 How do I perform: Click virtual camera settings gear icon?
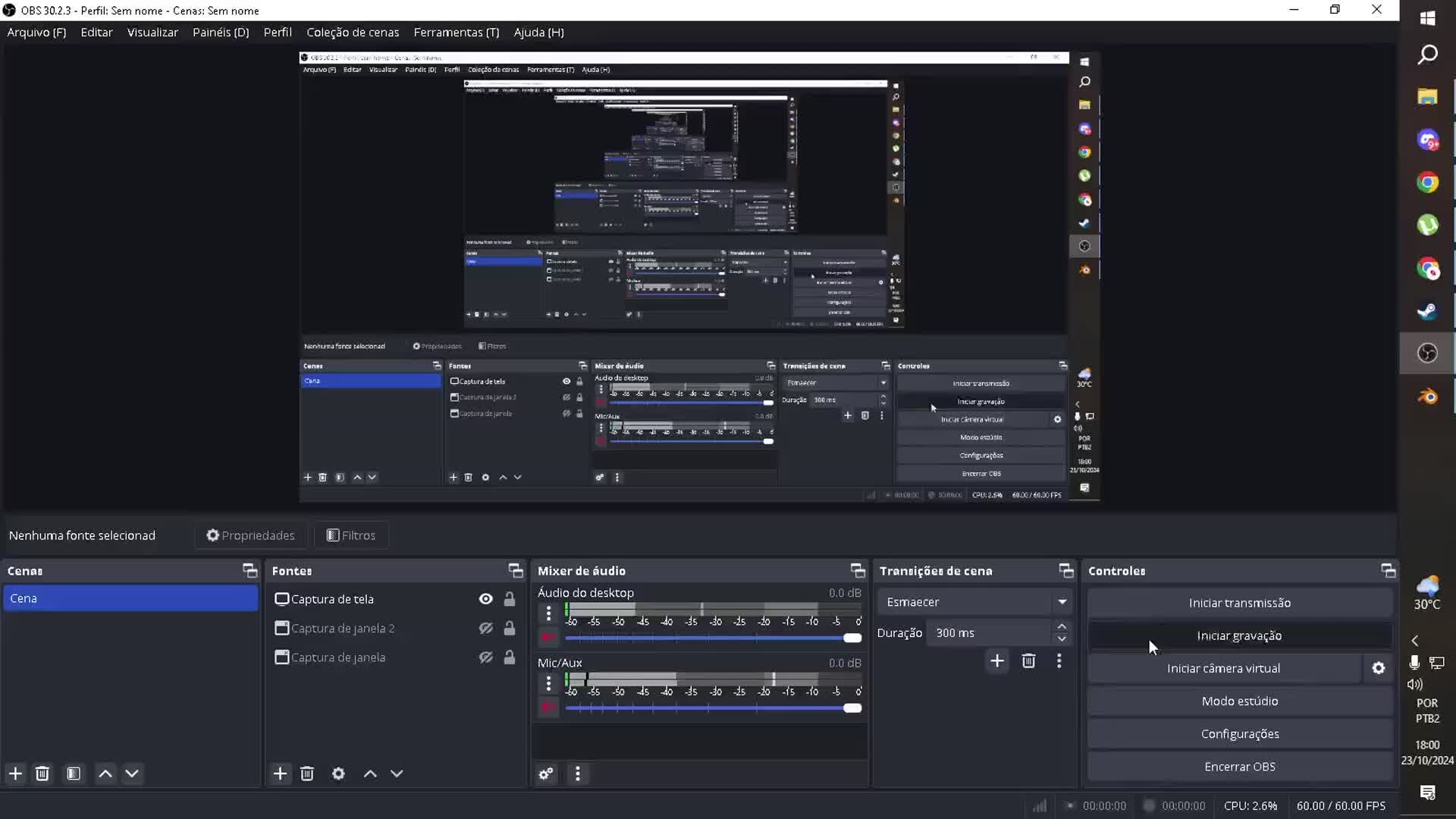pos(1378,668)
